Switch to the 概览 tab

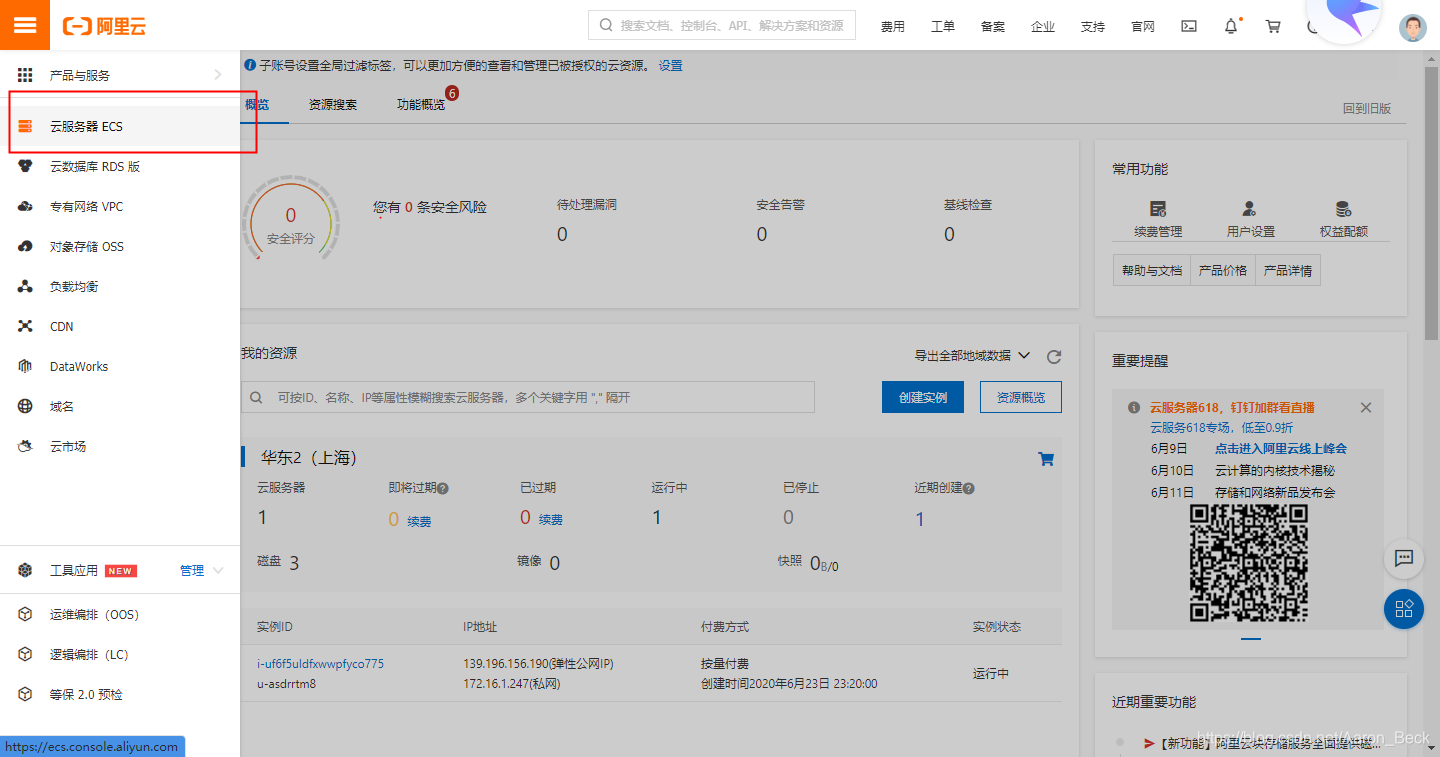257,105
